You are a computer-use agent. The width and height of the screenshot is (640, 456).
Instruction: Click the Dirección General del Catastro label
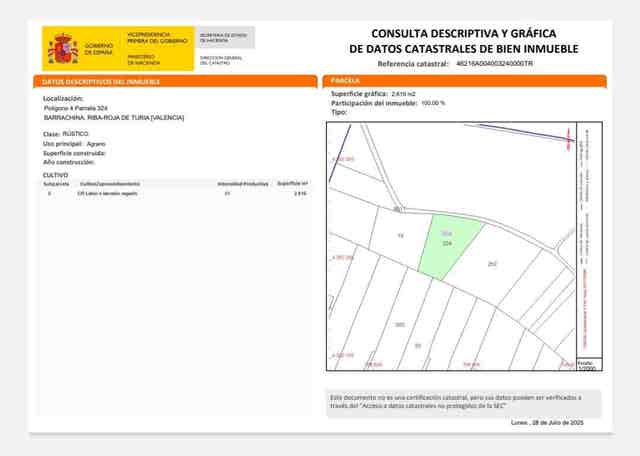(221, 61)
